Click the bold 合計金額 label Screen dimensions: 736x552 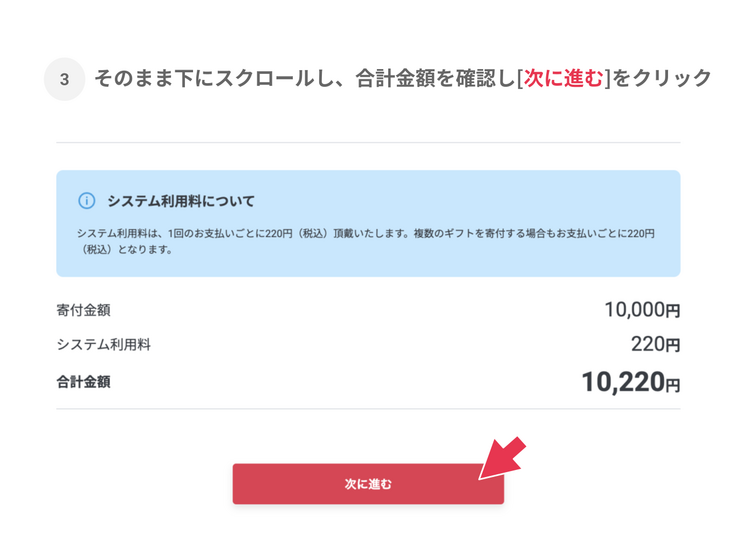point(83,381)
